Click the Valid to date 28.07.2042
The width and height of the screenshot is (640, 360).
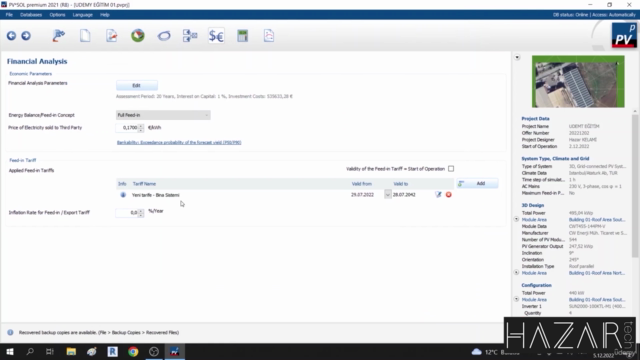point(404,195)
